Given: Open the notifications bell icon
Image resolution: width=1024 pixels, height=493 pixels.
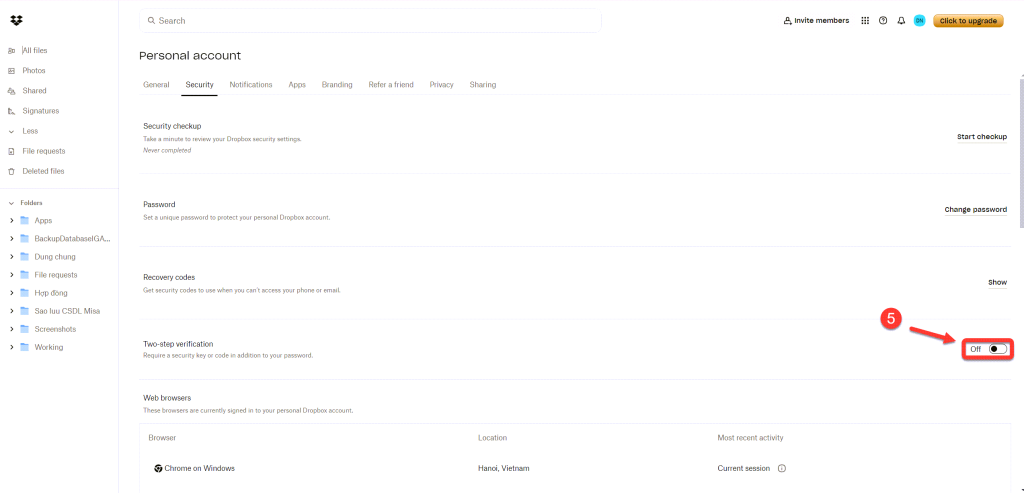Looking at the screenshot, I should [901, 20].
